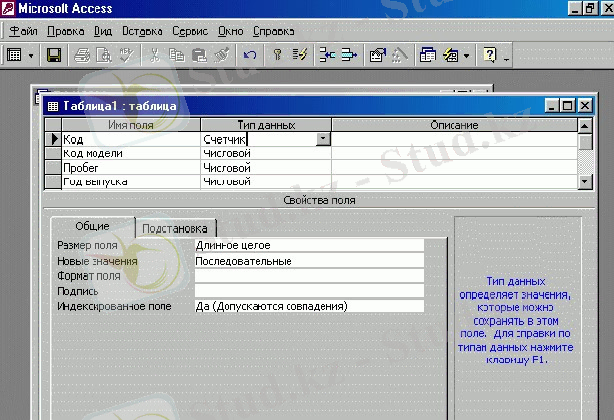
Task: Expand the New Object dropdown arrow
Action: tap(466, 55)
